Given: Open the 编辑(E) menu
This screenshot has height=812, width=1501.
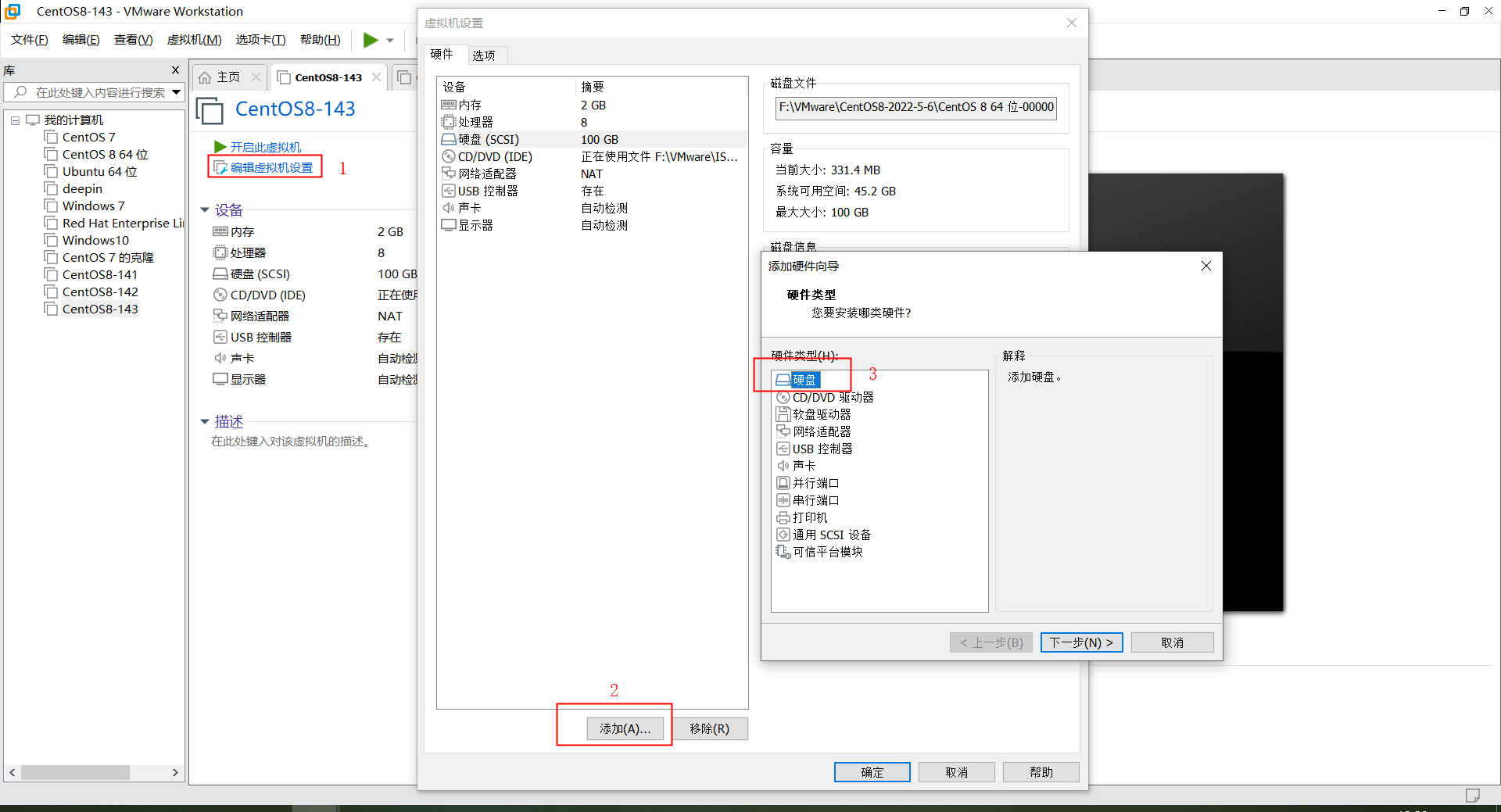Looking at the screenshot, I should click(x=81, y=40).
